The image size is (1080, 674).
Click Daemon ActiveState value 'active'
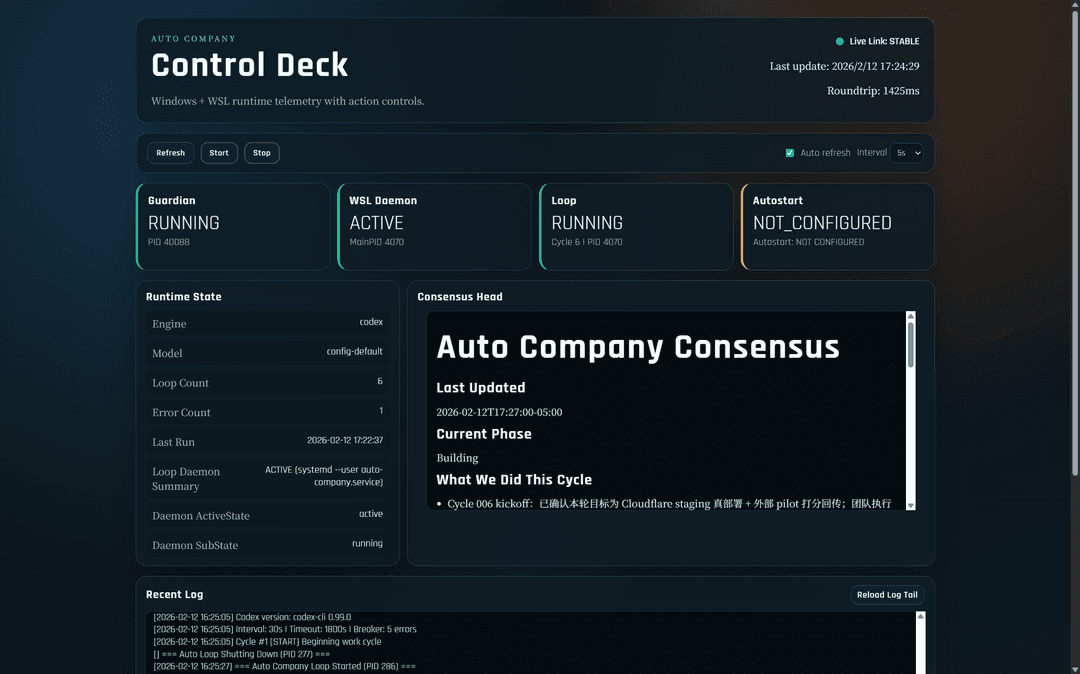point(371,514)
